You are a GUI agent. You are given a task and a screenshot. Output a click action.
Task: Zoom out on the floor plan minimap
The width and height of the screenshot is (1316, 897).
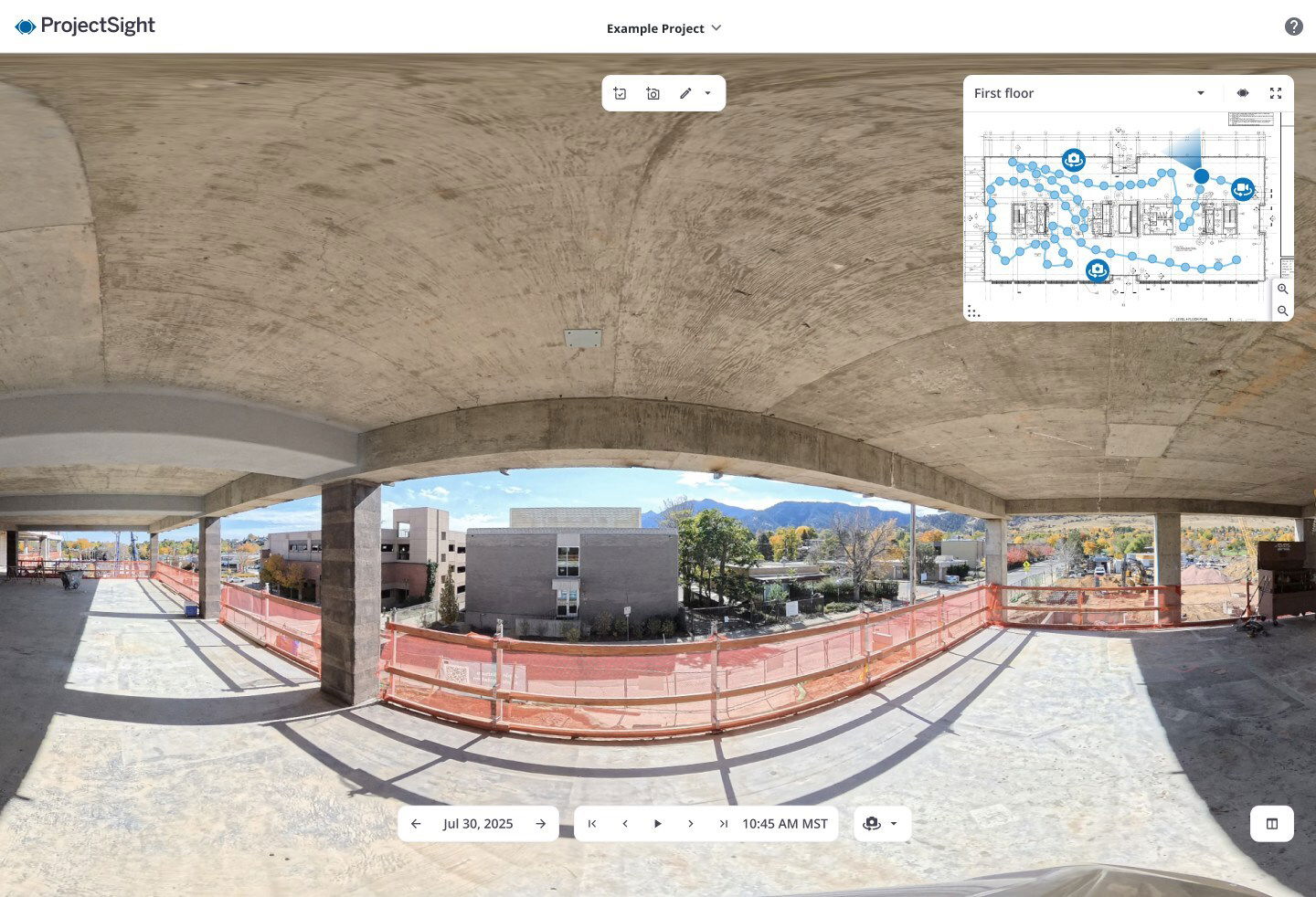[x=1283, y=311]
